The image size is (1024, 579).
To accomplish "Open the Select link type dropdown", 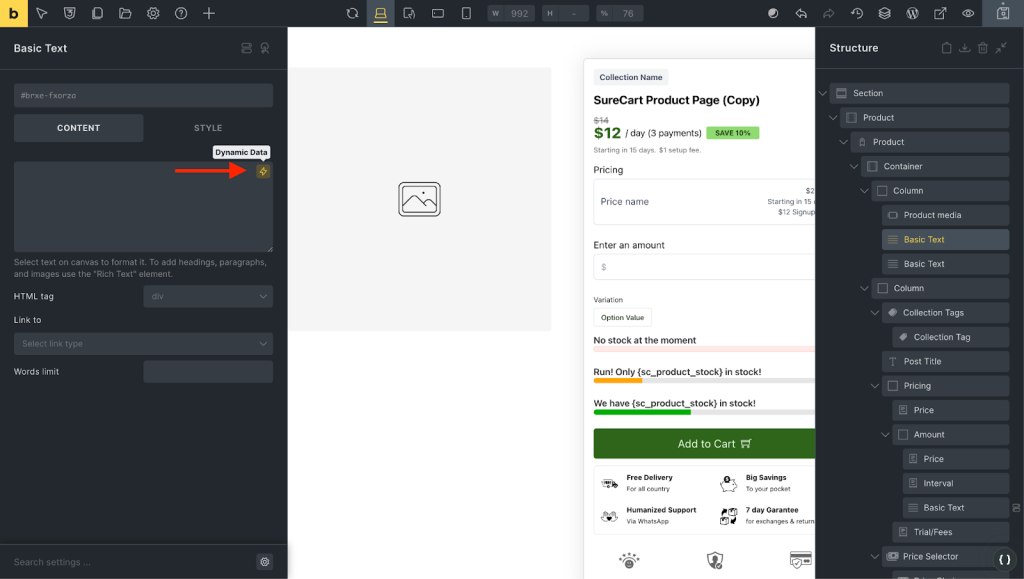I will [143, 344].
